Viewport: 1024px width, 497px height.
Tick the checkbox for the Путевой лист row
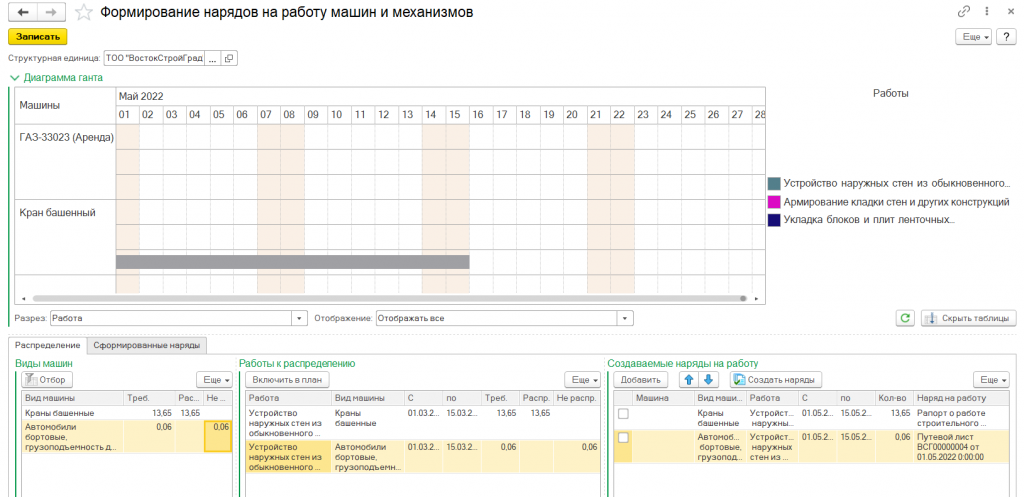pyautogui.click(x=624, y=438)
